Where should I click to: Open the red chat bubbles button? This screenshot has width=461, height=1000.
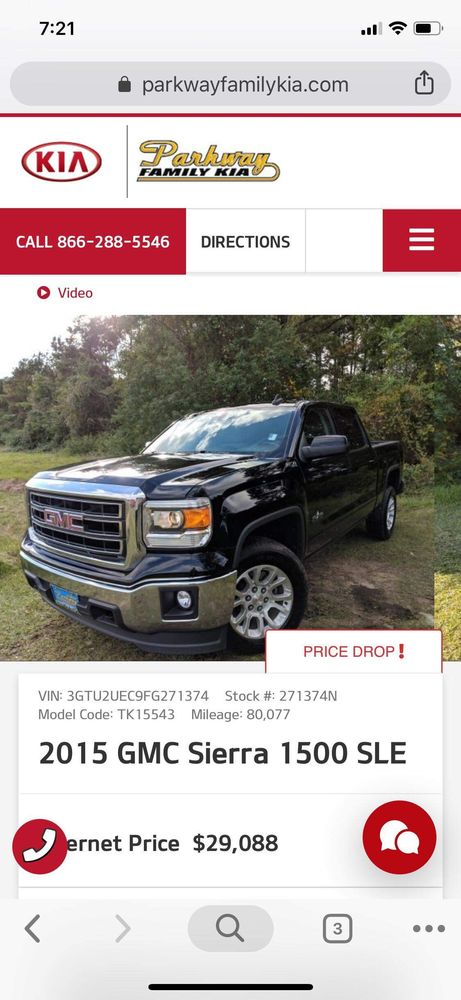(399, 837)
